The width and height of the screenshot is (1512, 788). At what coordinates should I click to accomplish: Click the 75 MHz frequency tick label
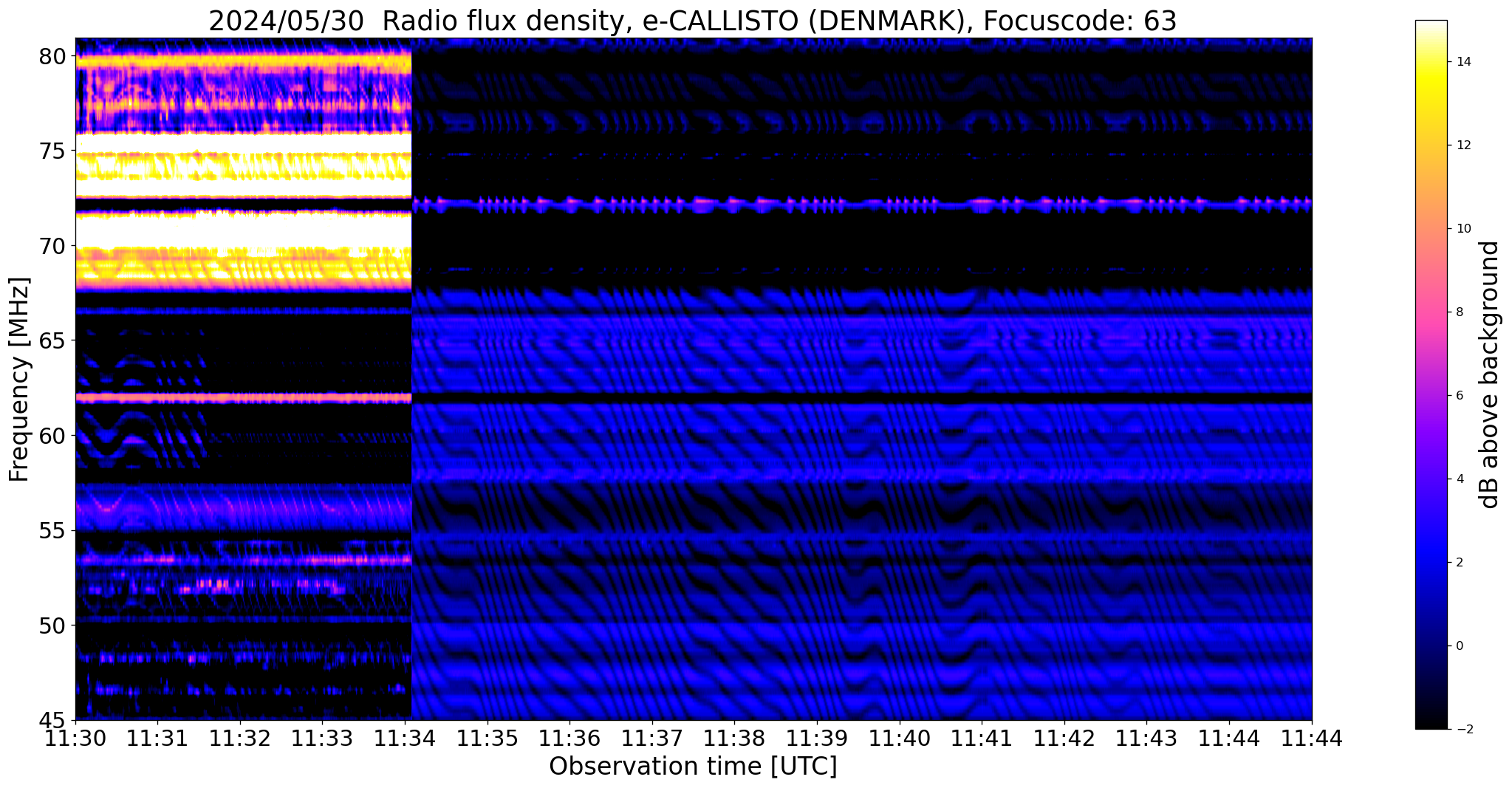coord(52,151)
